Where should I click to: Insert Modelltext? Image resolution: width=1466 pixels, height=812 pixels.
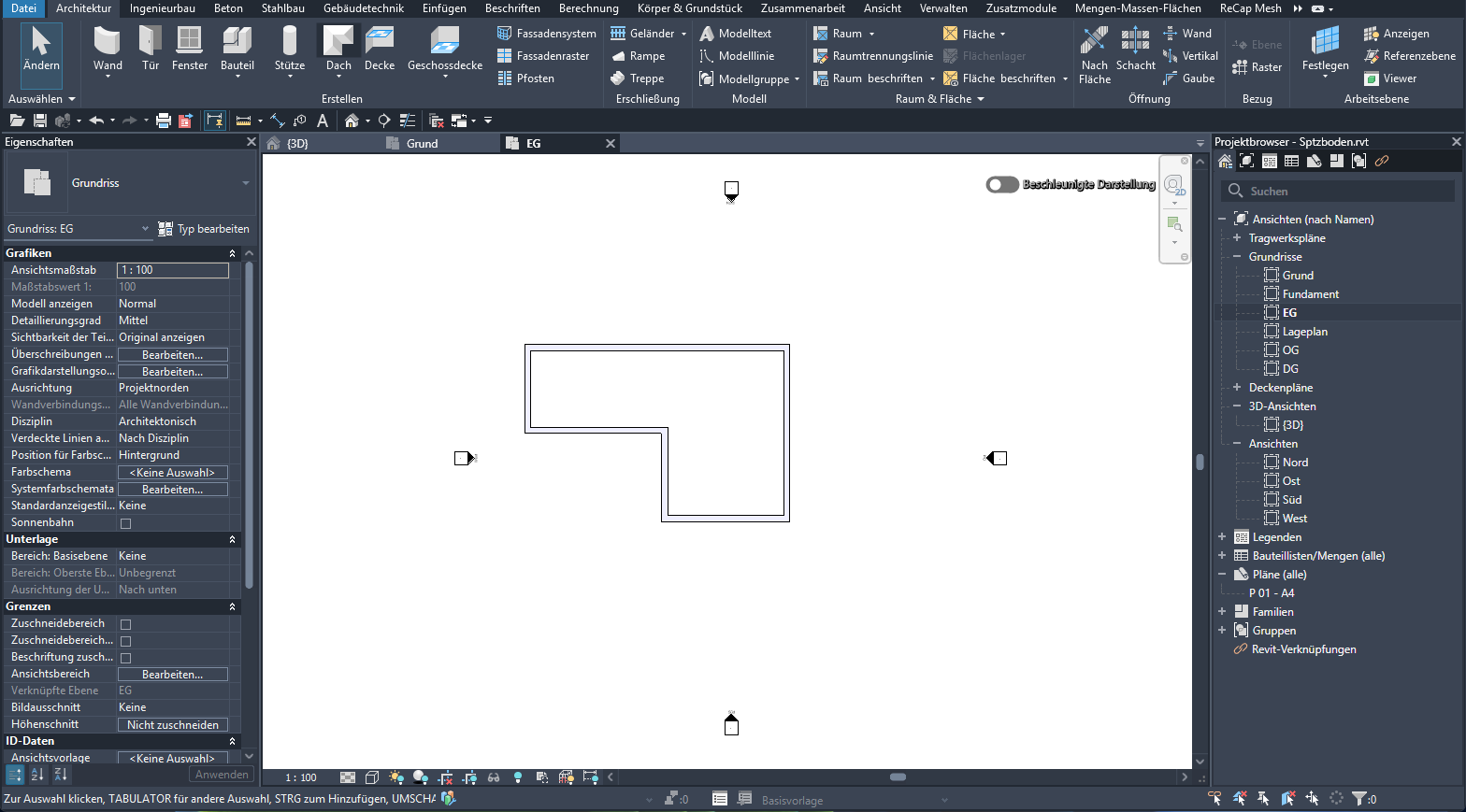[736, 34]
